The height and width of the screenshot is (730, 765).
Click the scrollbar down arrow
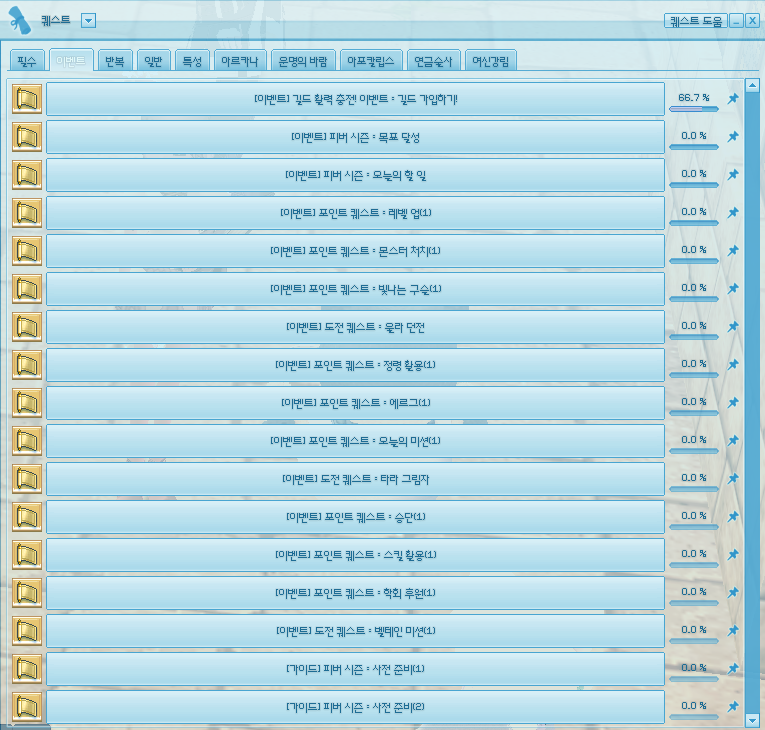tap(752, 720)
